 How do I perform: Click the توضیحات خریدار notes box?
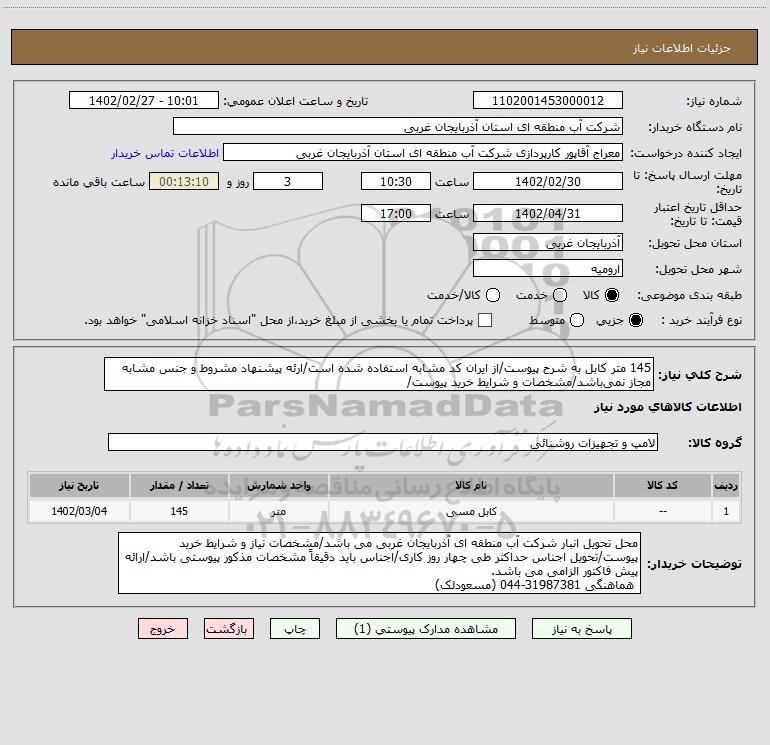380,563
